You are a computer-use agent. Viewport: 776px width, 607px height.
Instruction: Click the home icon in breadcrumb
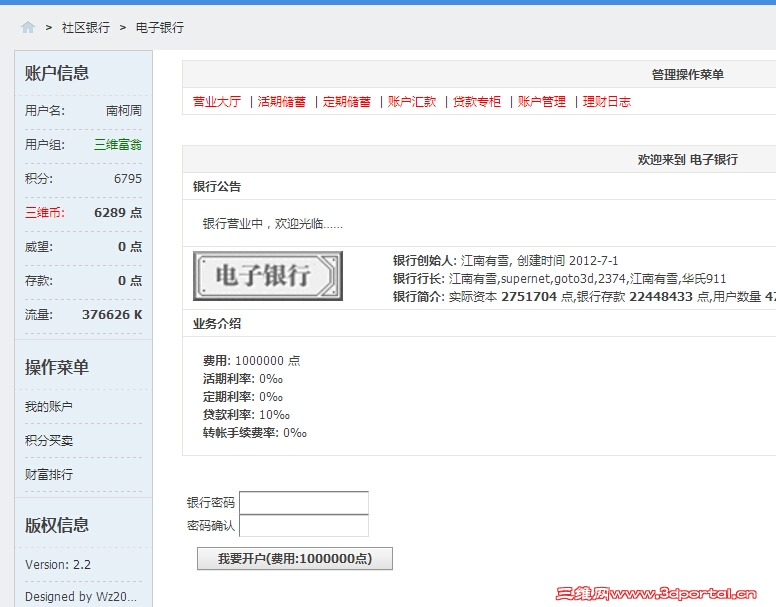pos(28,27)
